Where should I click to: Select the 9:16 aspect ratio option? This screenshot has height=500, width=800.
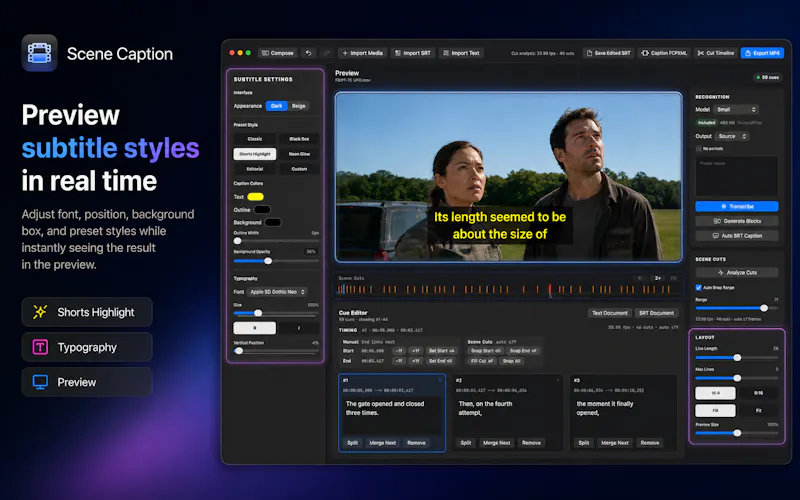(x=758, y=393)
